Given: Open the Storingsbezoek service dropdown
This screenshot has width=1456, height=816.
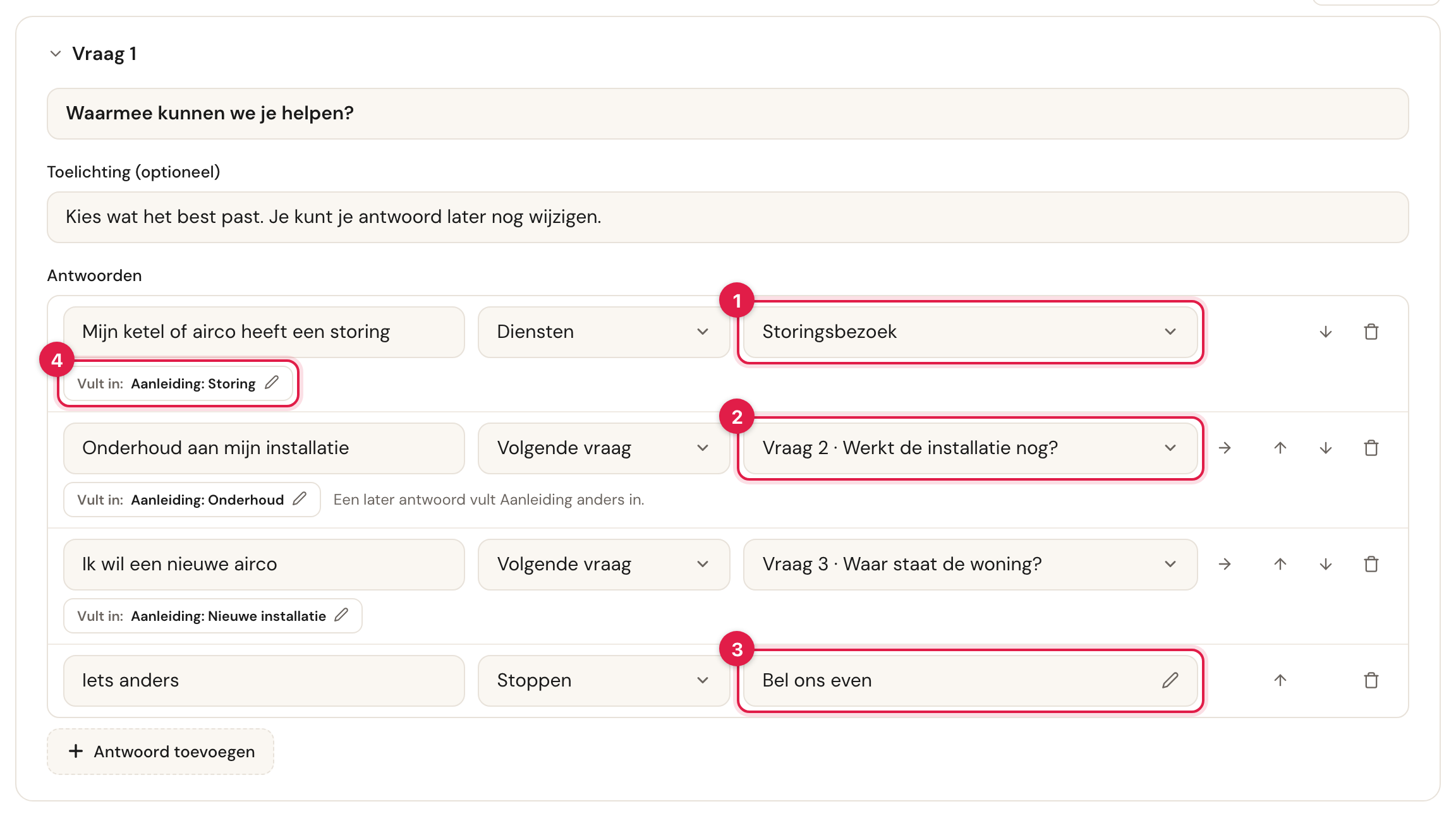Looking at the screenshot, I should click(x=970, y=332).
